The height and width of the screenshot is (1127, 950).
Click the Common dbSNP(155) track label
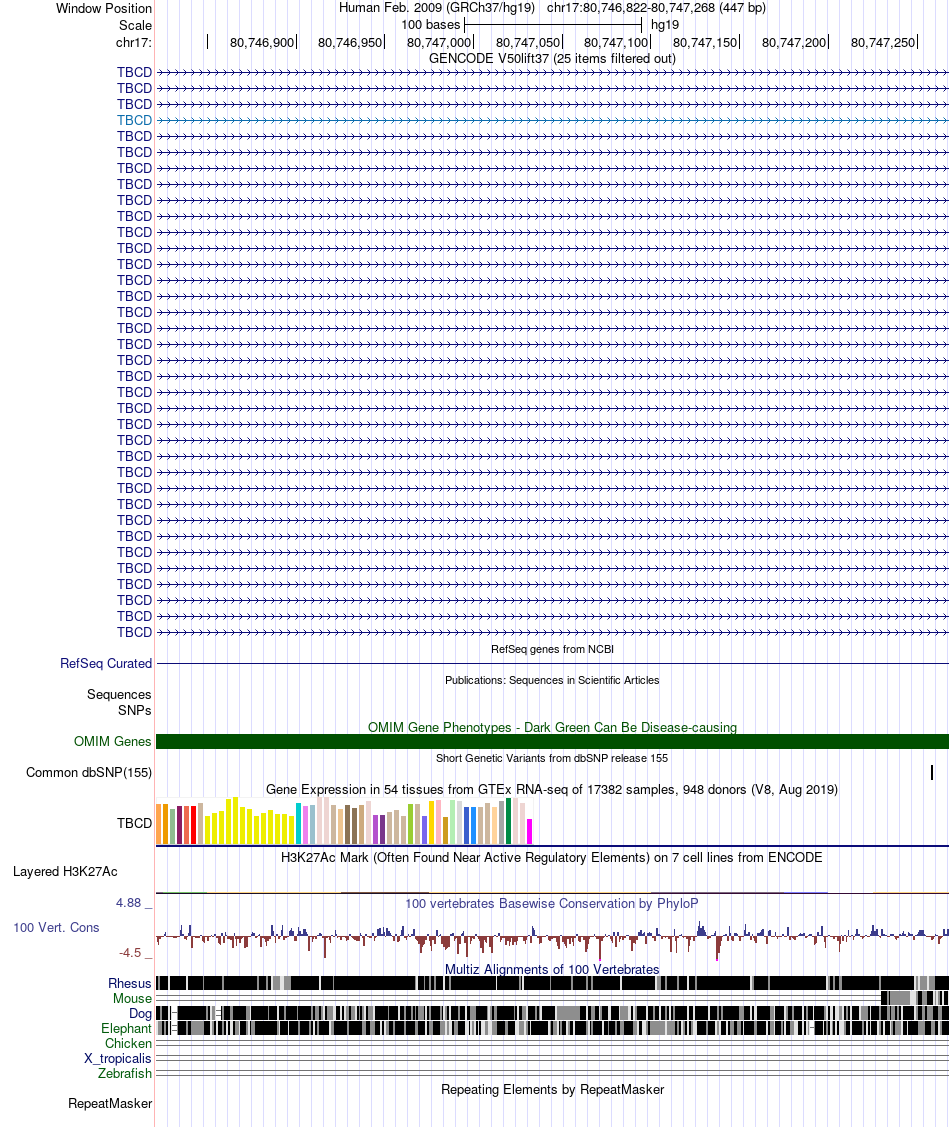[89, 773]
